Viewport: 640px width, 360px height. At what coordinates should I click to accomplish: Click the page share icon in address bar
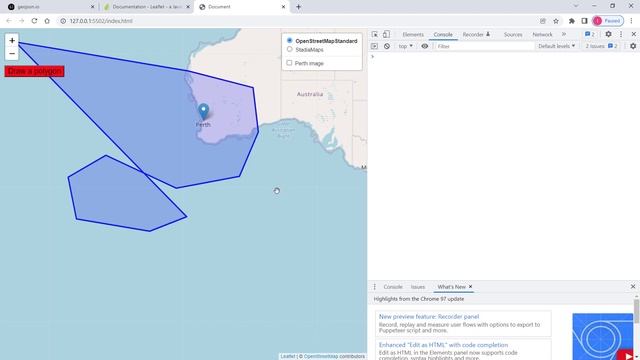543,21
